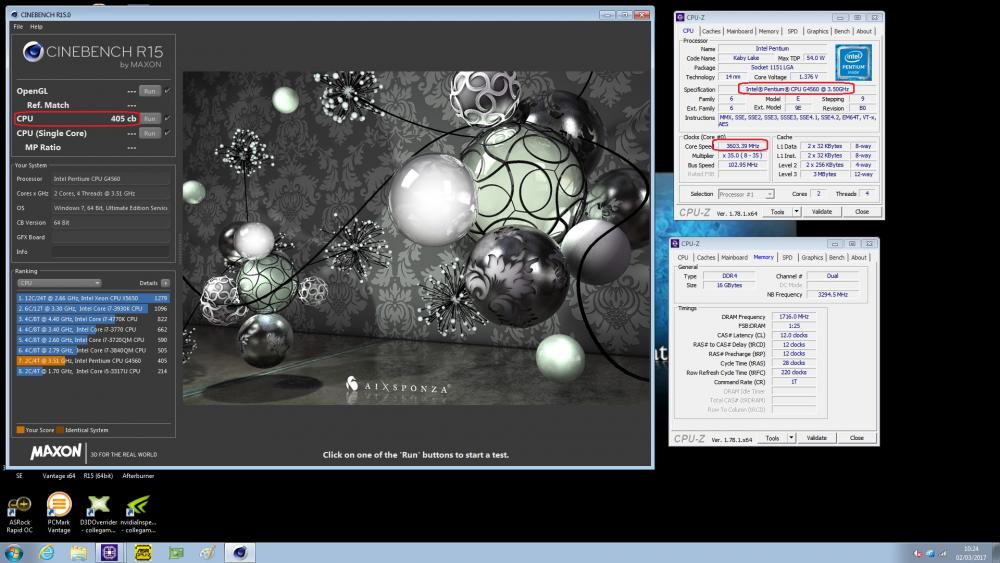Screen dimensions: 1000x563
Task: Select the orange Pentium G4560 ranking bar
Action: click(93, 360)
